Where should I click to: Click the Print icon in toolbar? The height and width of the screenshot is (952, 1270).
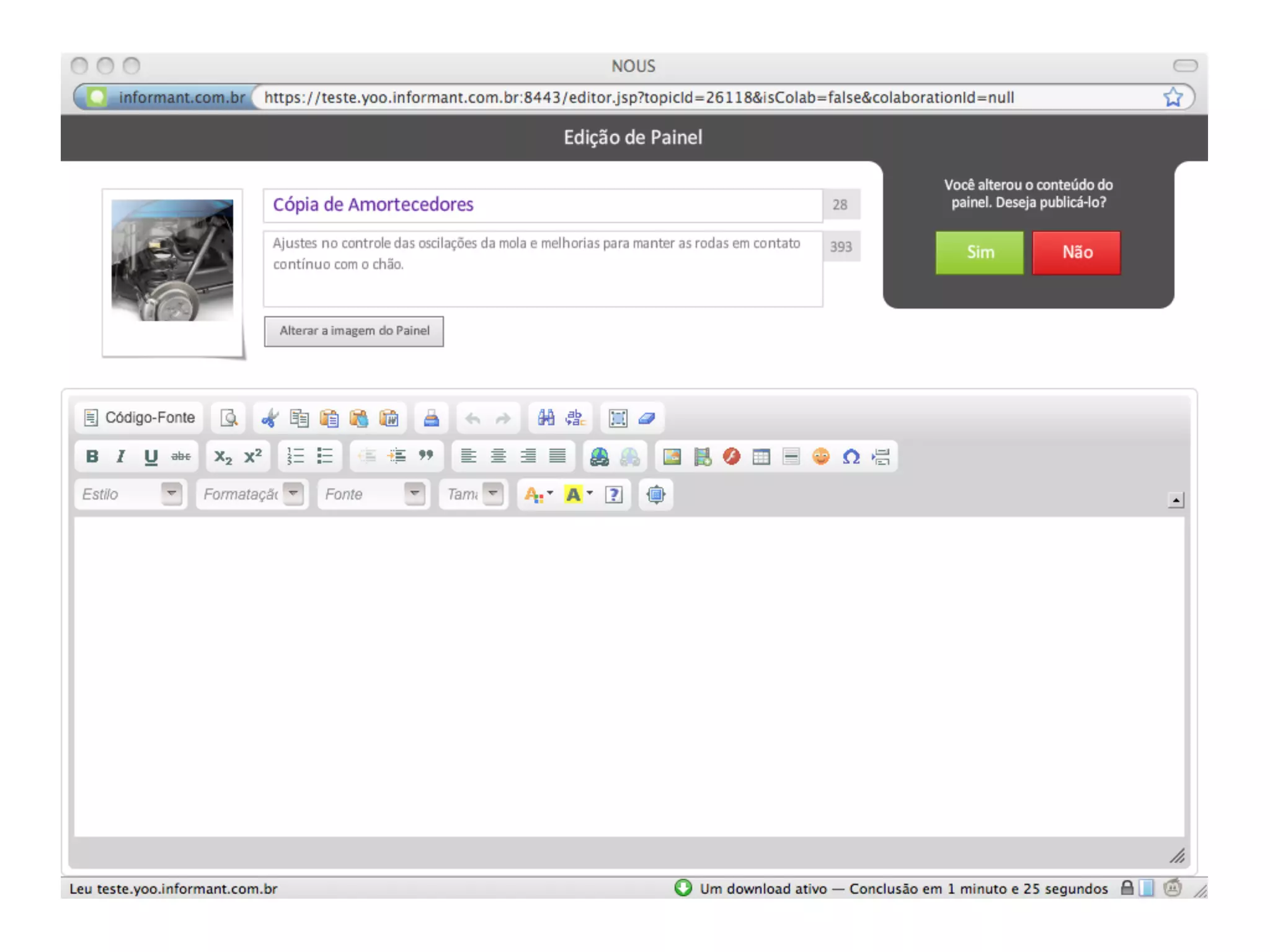[x=431, y=418]
